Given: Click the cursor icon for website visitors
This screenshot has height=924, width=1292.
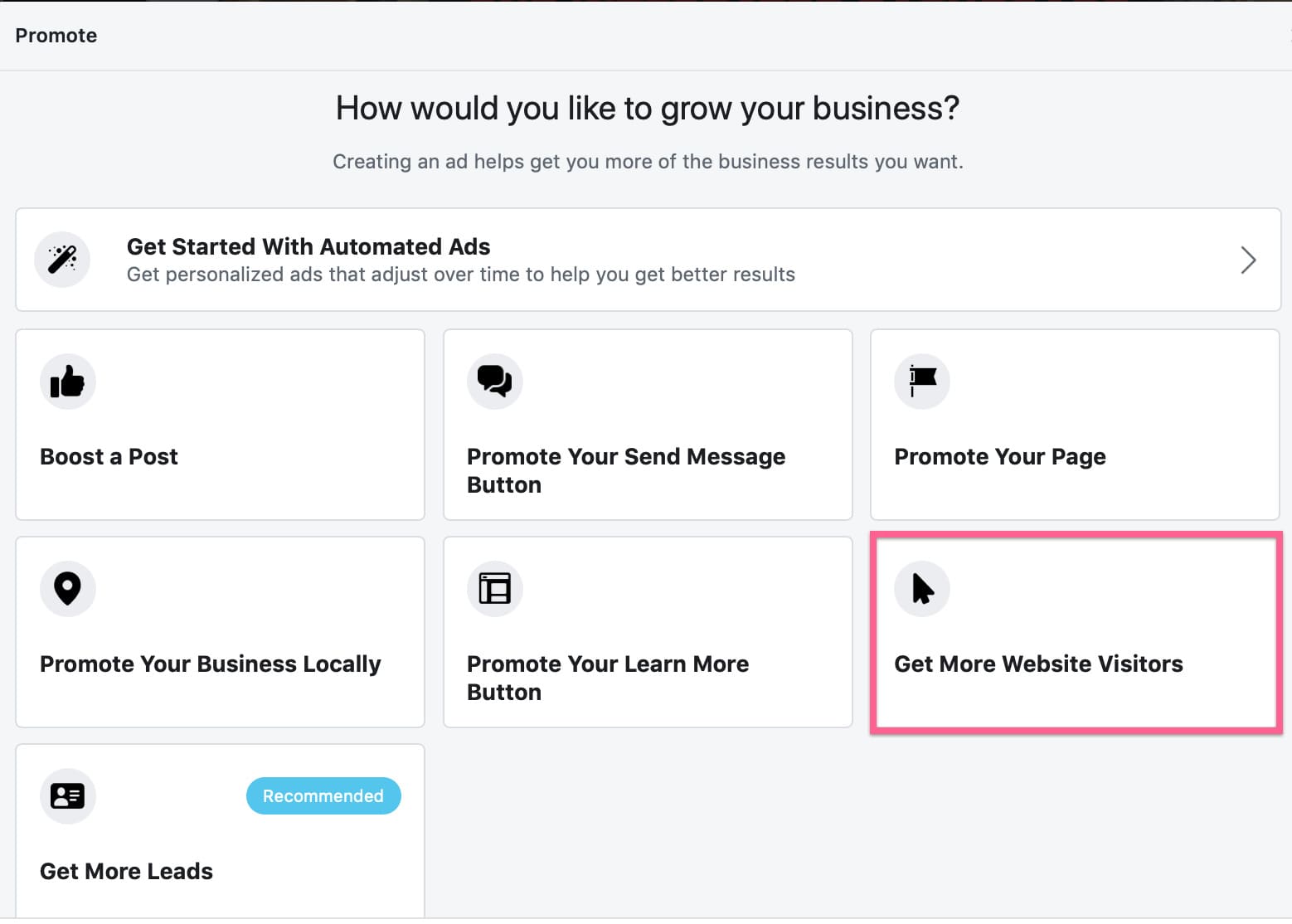Looking at the screenshot, I should pyautogui.click(x=921, y=589).
